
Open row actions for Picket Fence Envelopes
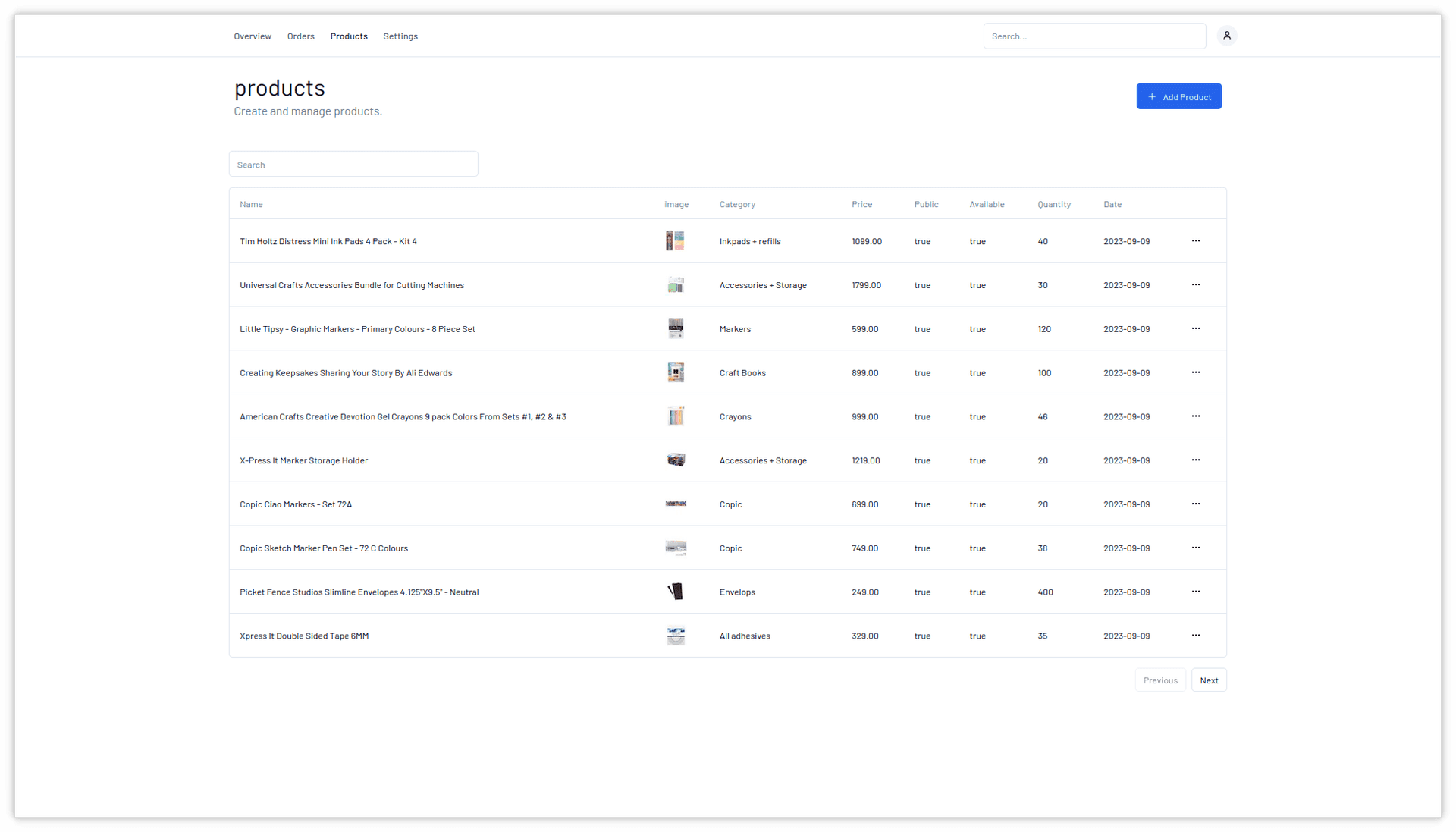pyautogui.click(x=1196, y=592)
